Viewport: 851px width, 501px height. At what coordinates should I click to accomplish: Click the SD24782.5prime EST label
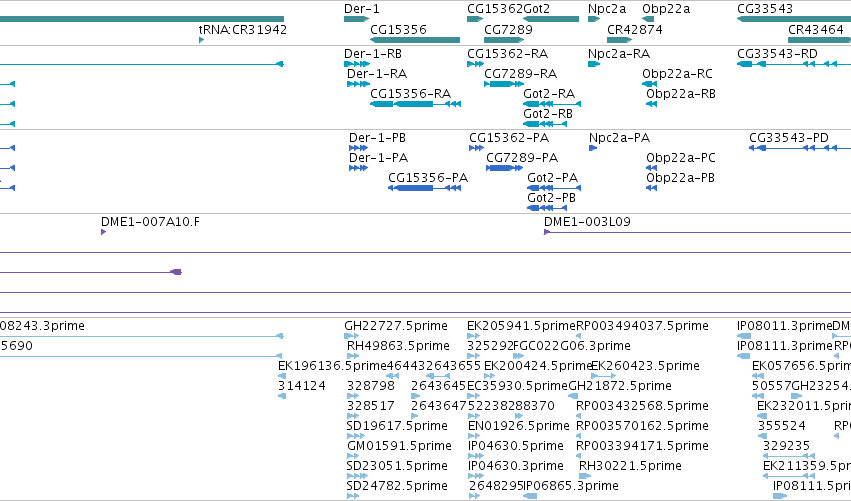pos(397,486)
